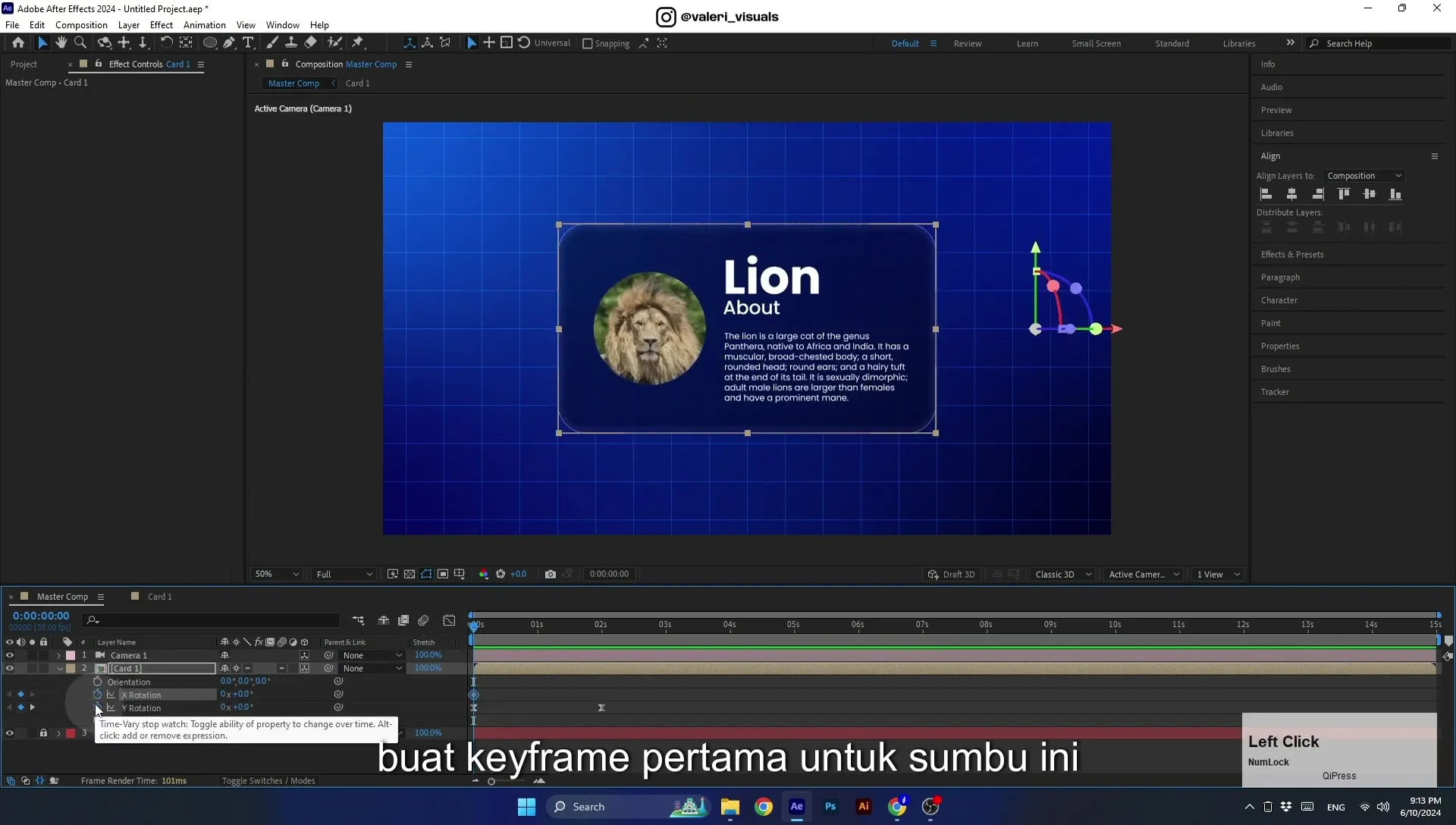Image resolution: width=1456 pixels, height=825 pixels.
Task: Open the Graph Editor in timeline
Action: 449,620
